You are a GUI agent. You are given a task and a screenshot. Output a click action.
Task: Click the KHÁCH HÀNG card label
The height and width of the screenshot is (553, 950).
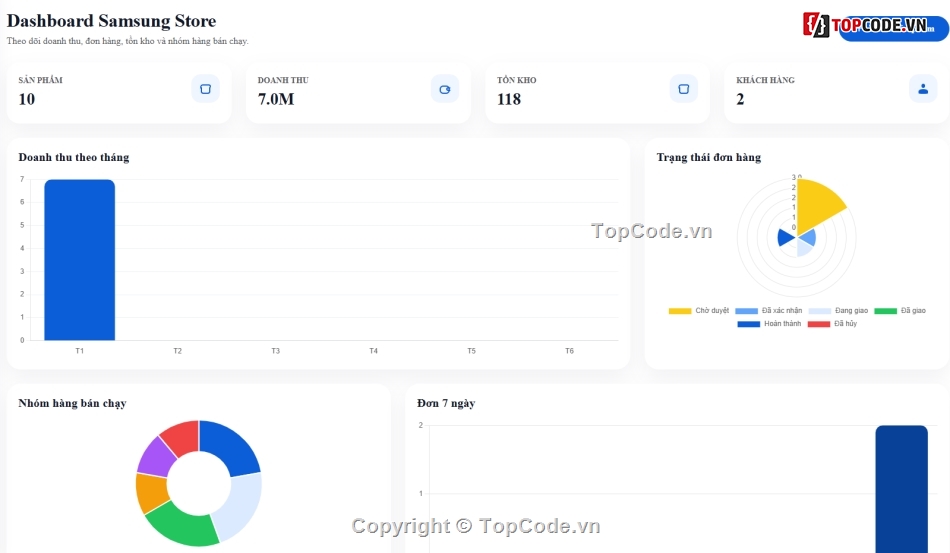click(765, 80)
